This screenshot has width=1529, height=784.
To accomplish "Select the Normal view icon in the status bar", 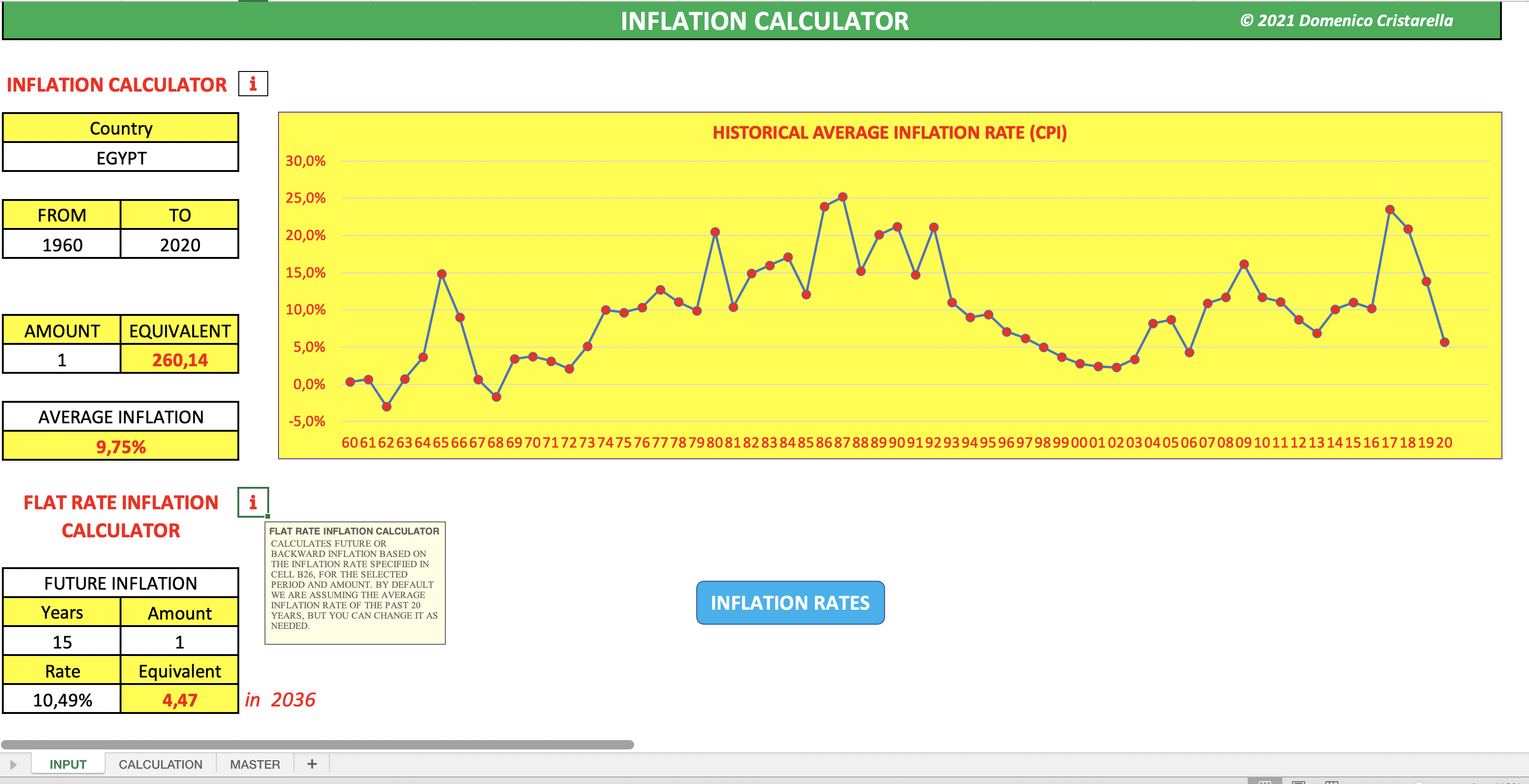I will tap(1265, 782).
